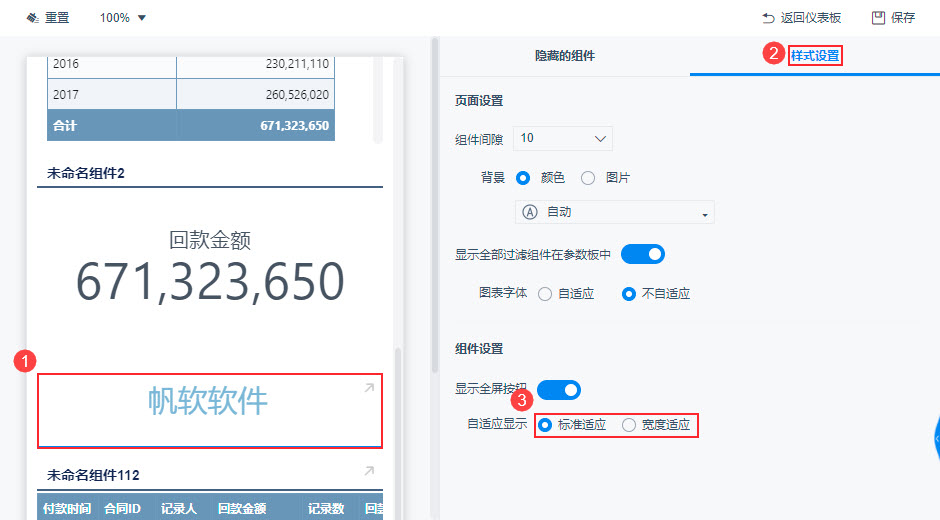Screen dimensions: 940x520
Task: Click the 230,211,110 table cell
Action: 255,65
